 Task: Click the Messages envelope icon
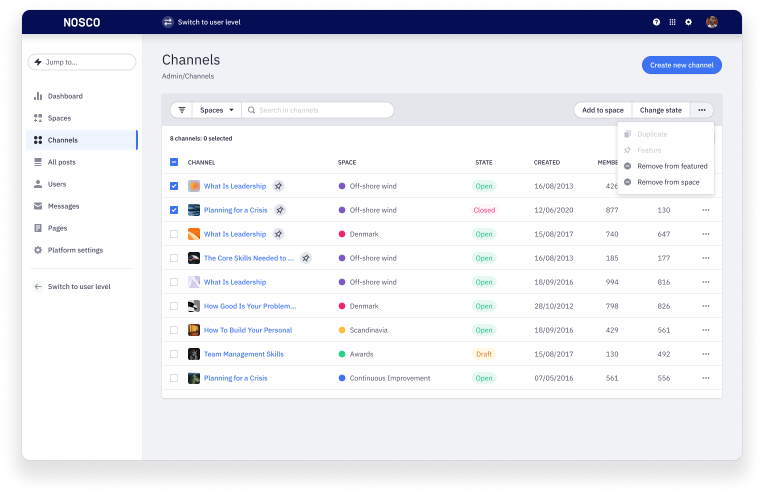[38, 206]
